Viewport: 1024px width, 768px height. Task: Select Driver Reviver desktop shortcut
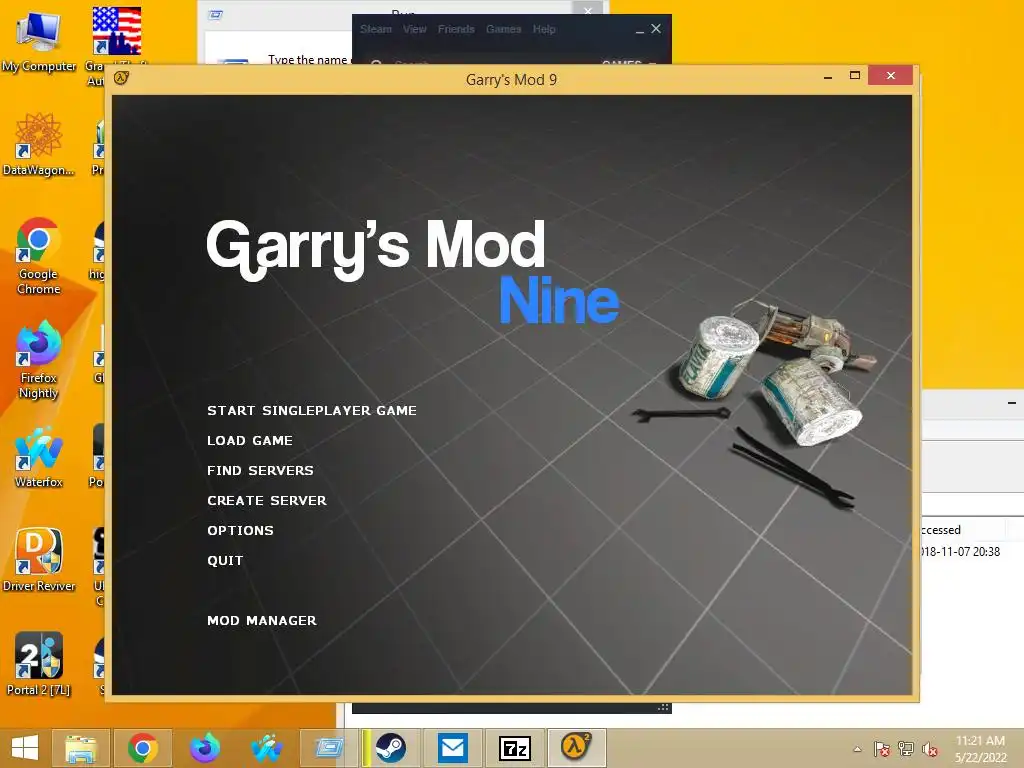tap(39, 560)
